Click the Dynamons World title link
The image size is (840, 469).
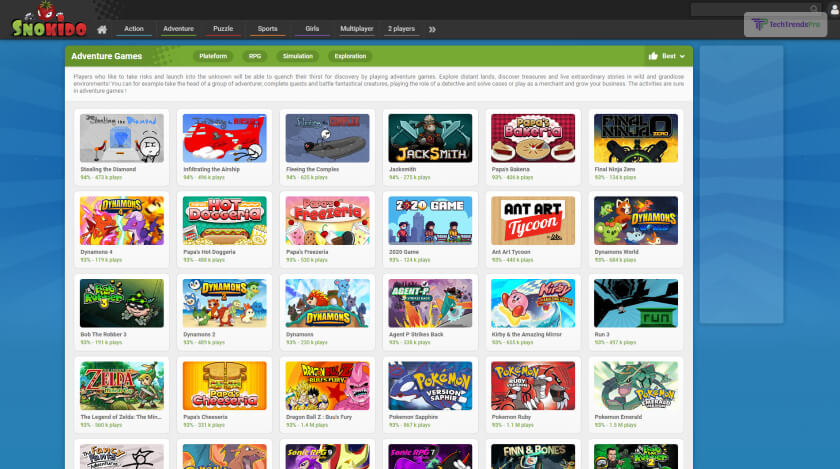[x=617, y=252]
